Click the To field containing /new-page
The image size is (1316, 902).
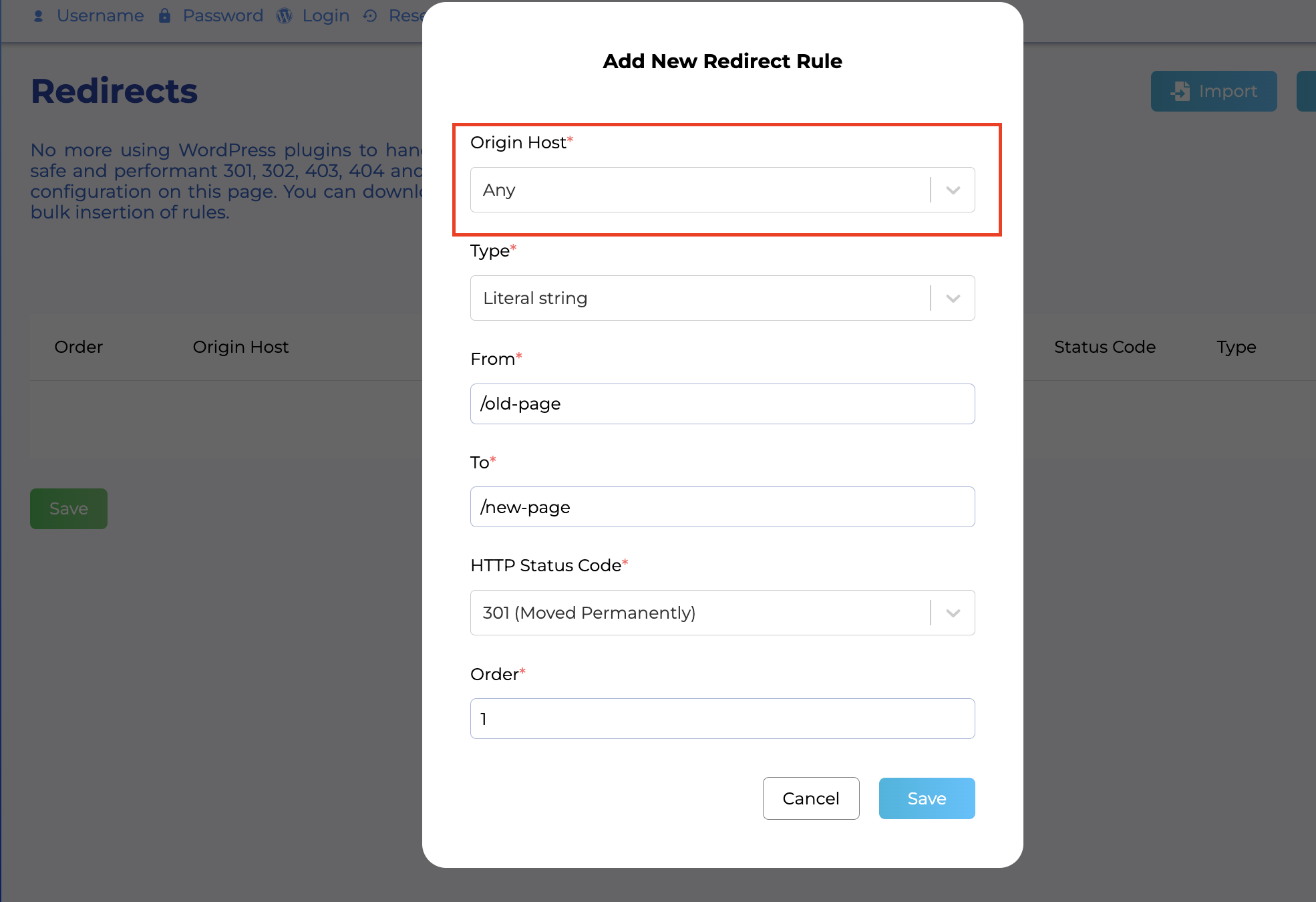[x=722, y=506]
